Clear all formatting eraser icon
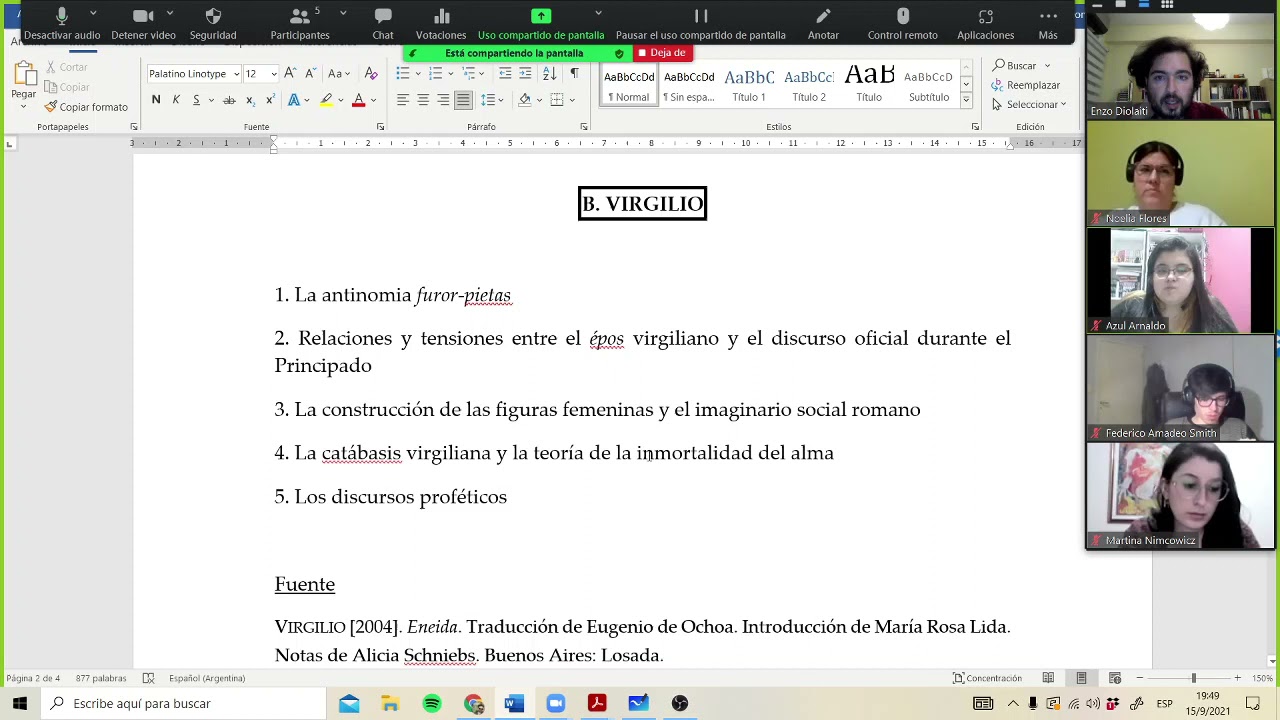The image size is (1280, 720). click(371, 73)
